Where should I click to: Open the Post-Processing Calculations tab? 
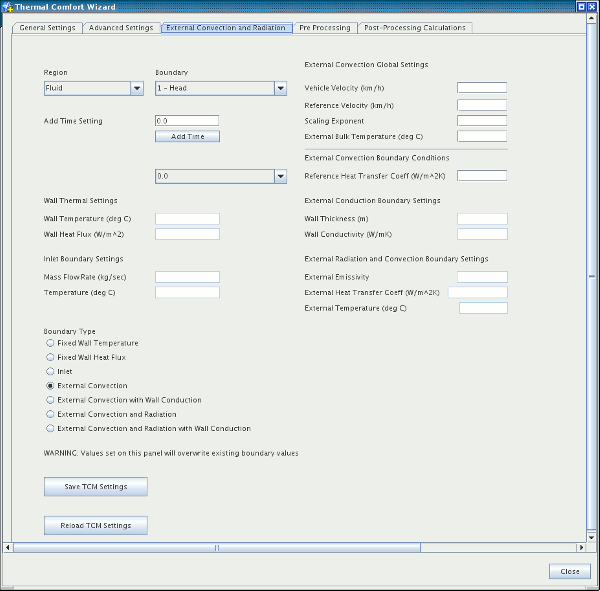point(415,28)
